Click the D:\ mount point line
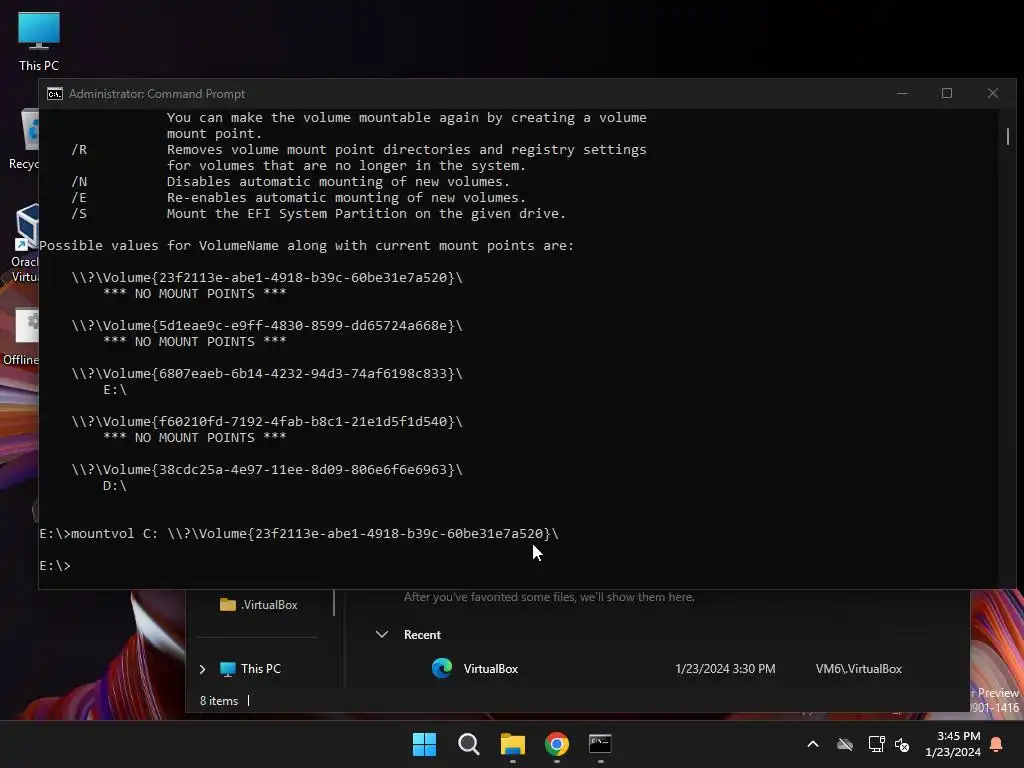 coord(115,486)
